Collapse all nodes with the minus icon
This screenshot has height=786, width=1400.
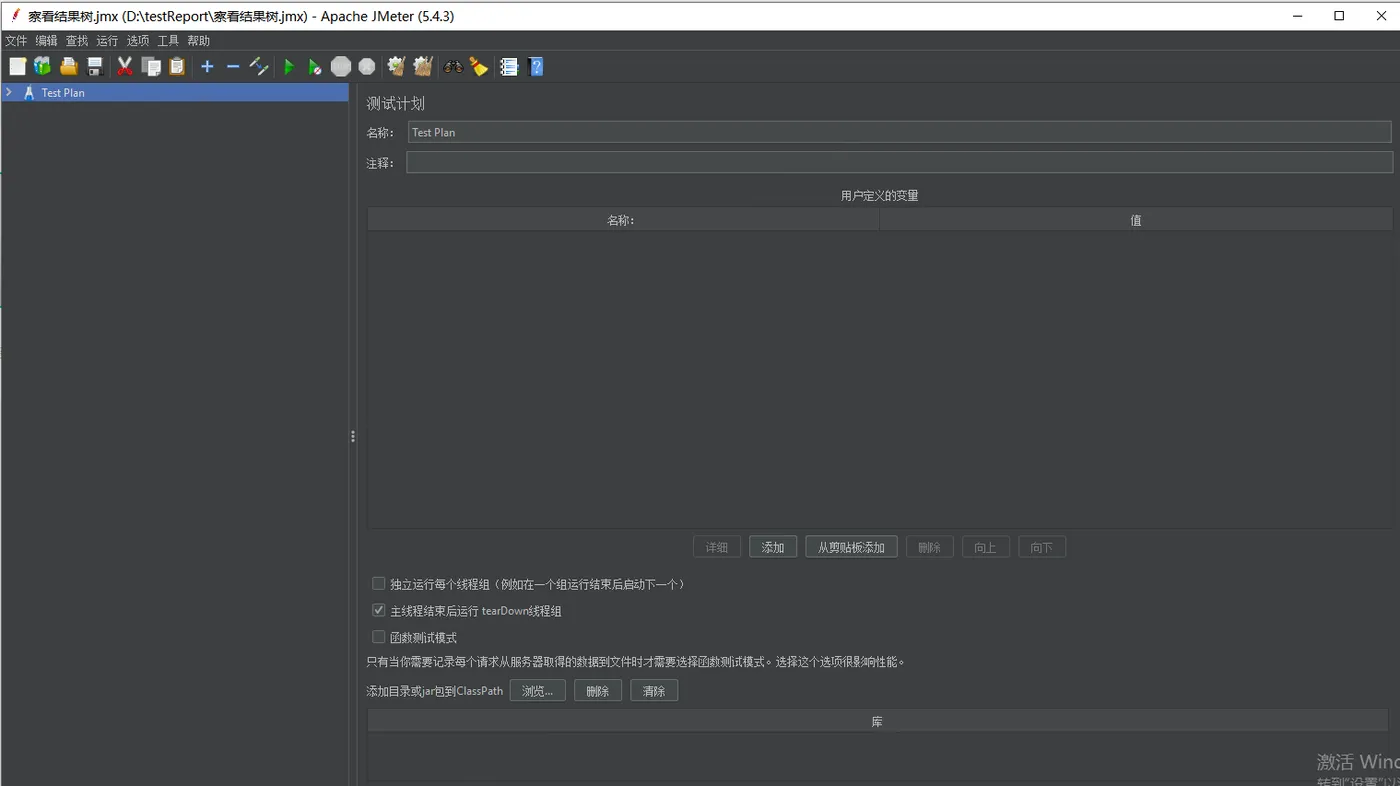pyautogui.click(x=233, y=67)
